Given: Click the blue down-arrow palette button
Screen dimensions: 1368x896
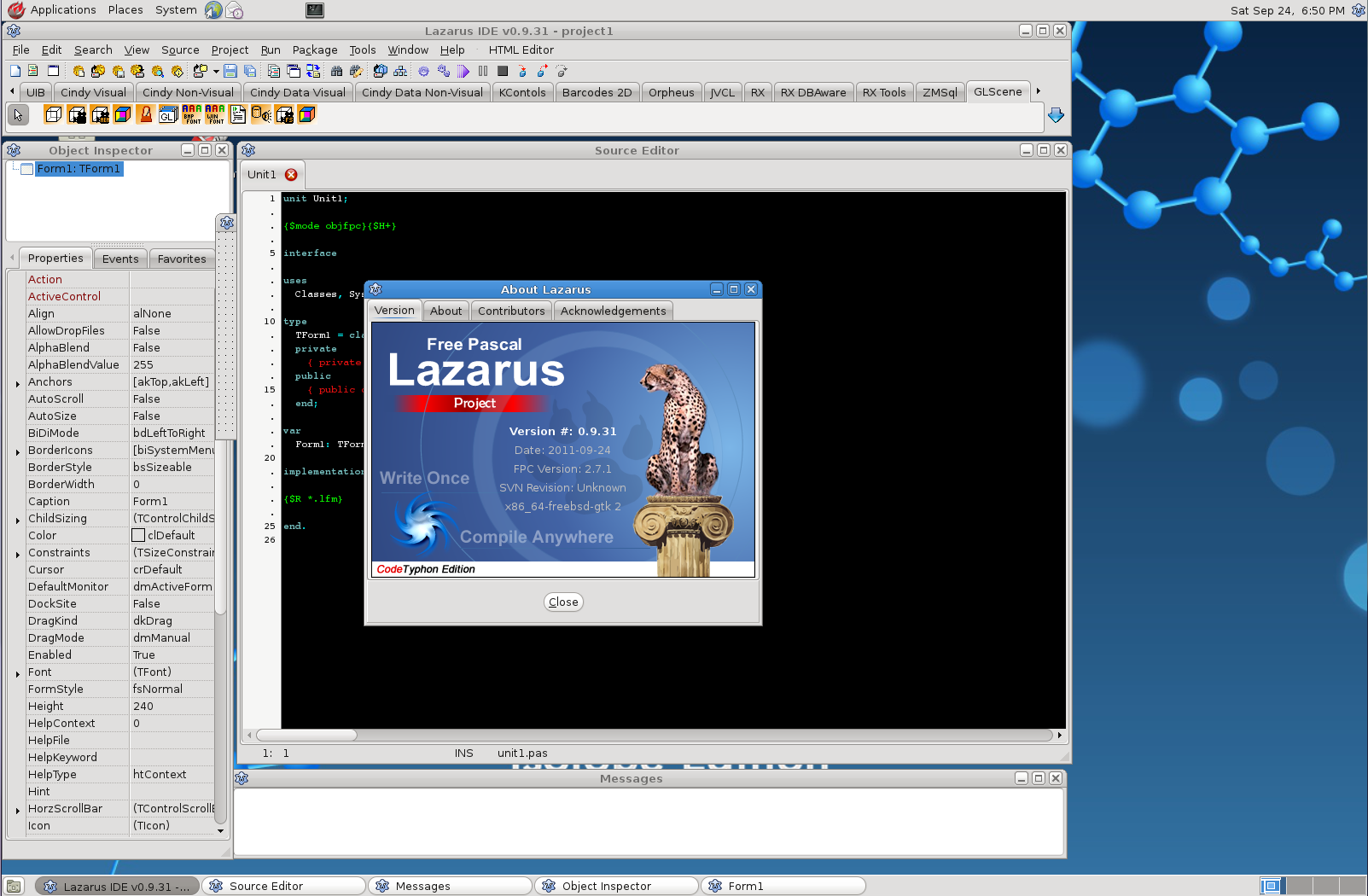Looking at the screenshot, I should (1056, 115).
